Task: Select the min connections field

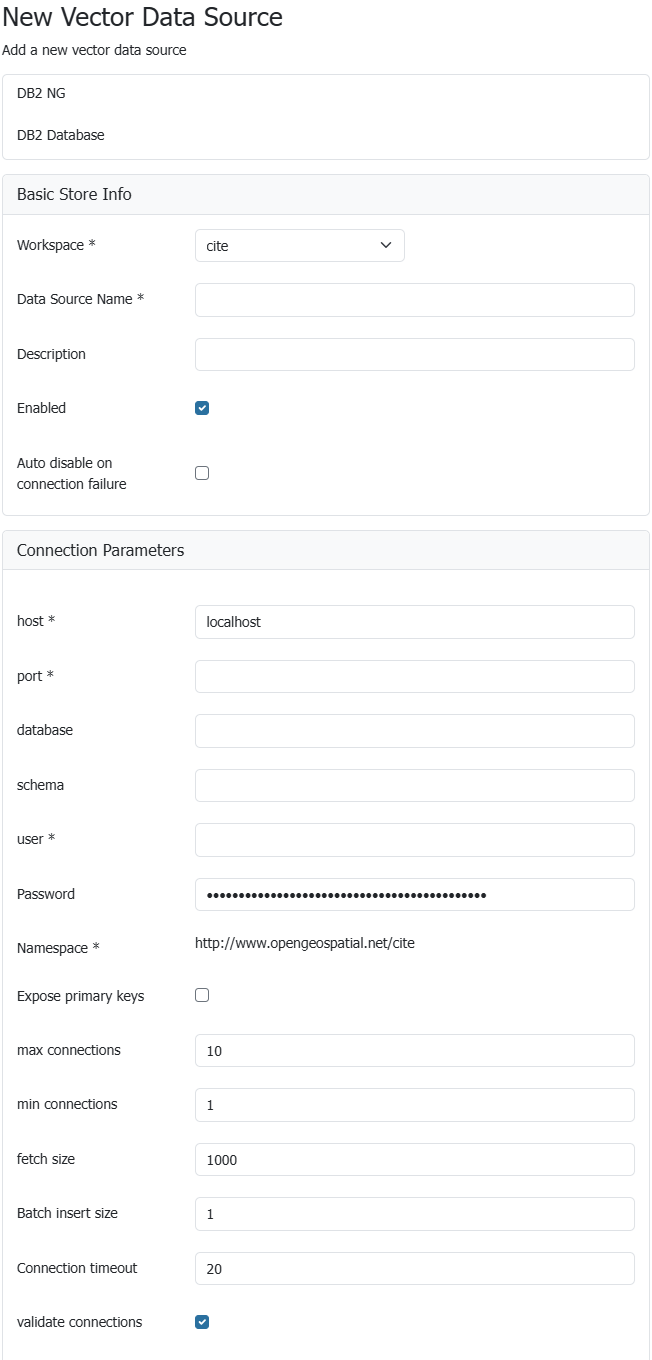Action: [x=414, y=1105]
